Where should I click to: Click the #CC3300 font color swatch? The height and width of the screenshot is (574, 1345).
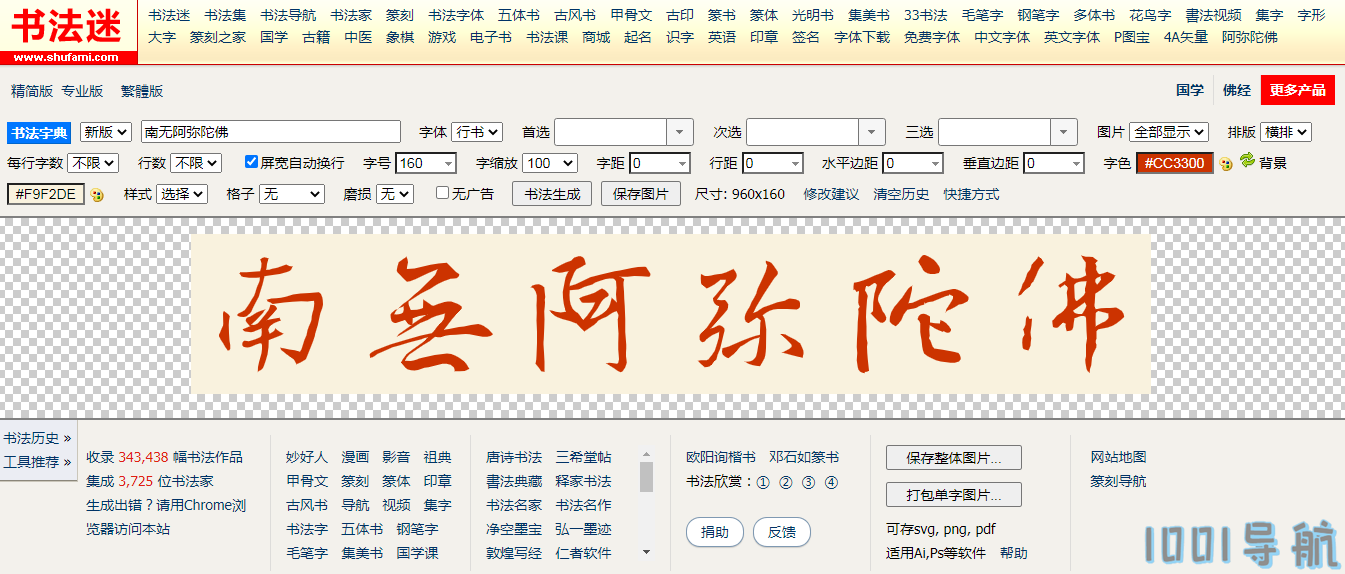point(1175,163)
